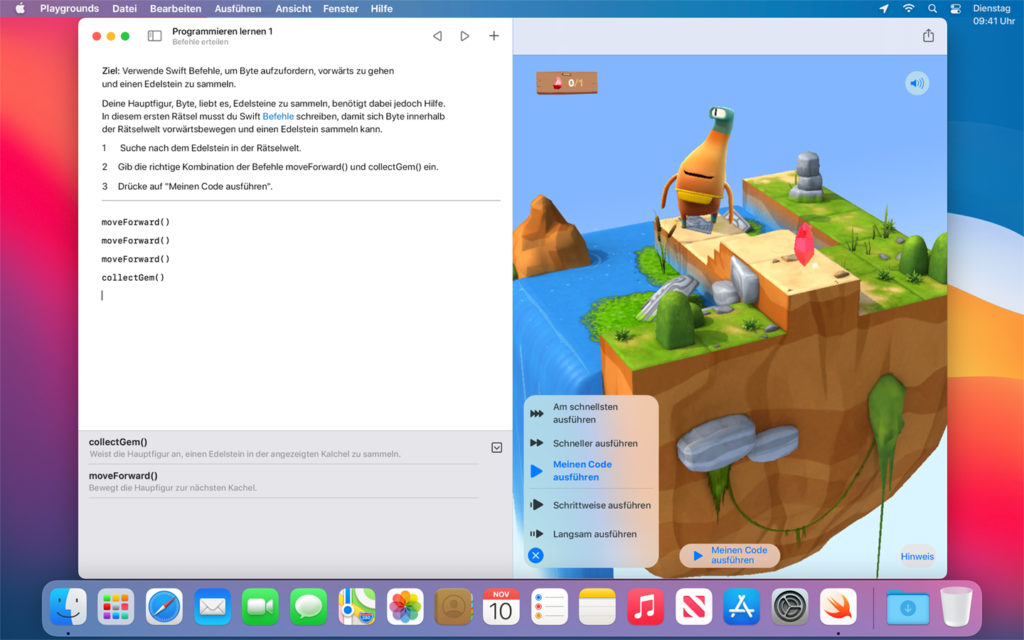
Task: Open Maps from the Dock
Action: coord(357,607)
